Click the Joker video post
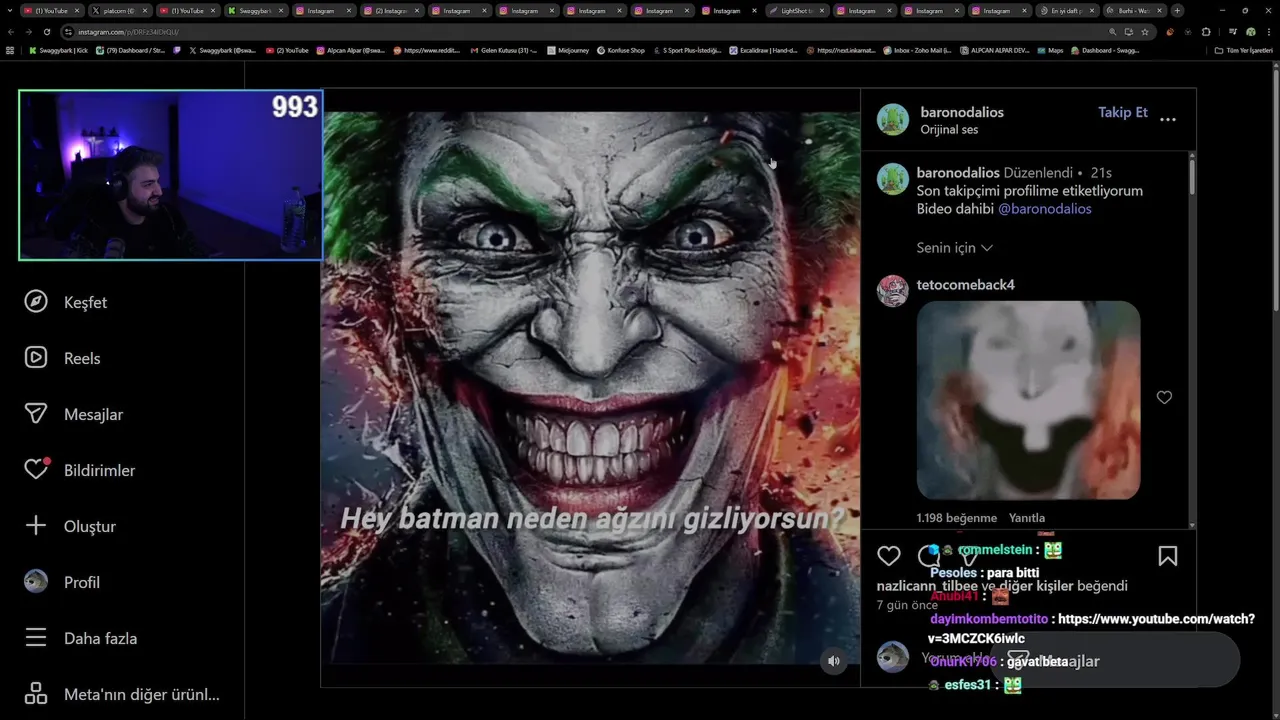The image size is (1280, 720). coord(590,388)
